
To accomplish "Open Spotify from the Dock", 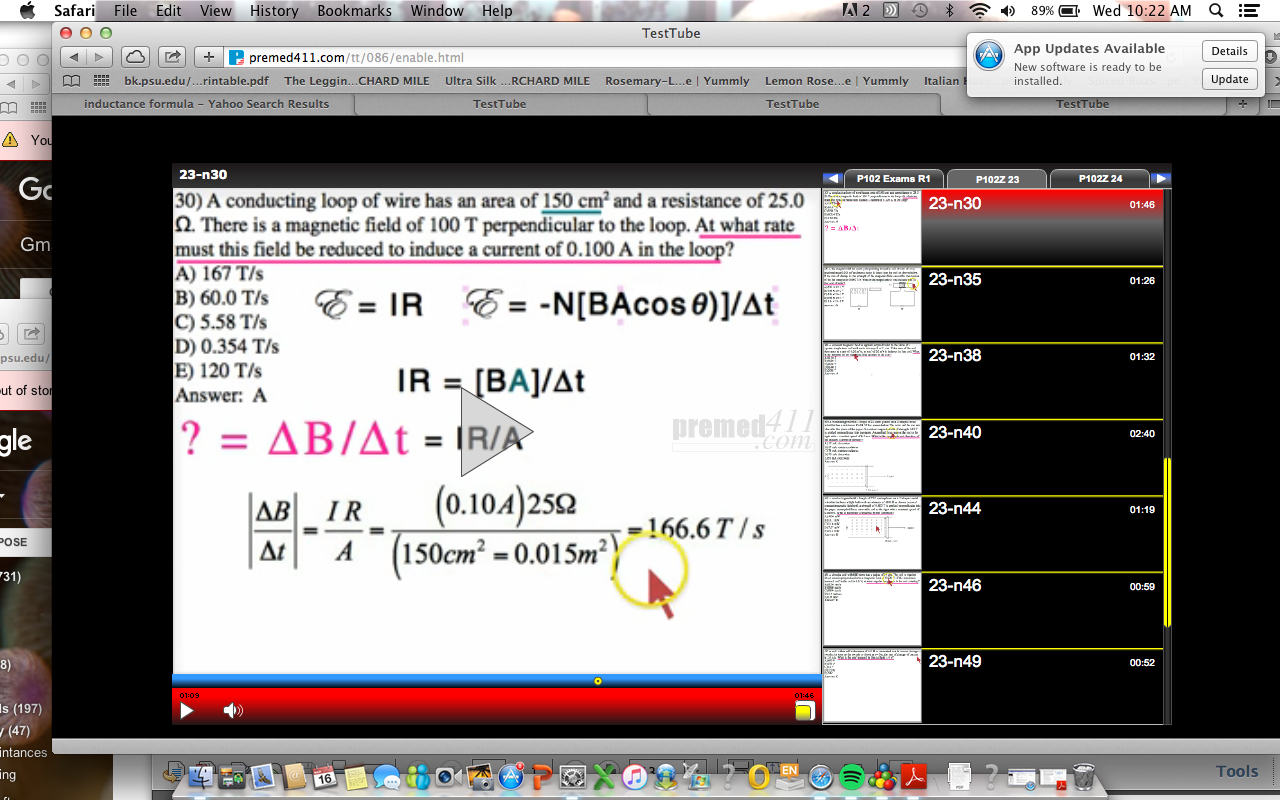I will coord(851,776).
